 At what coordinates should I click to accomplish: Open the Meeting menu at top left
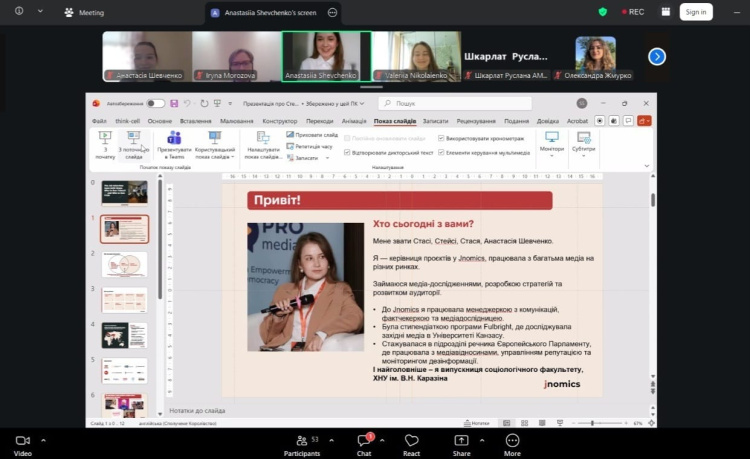tap(84, 12)
